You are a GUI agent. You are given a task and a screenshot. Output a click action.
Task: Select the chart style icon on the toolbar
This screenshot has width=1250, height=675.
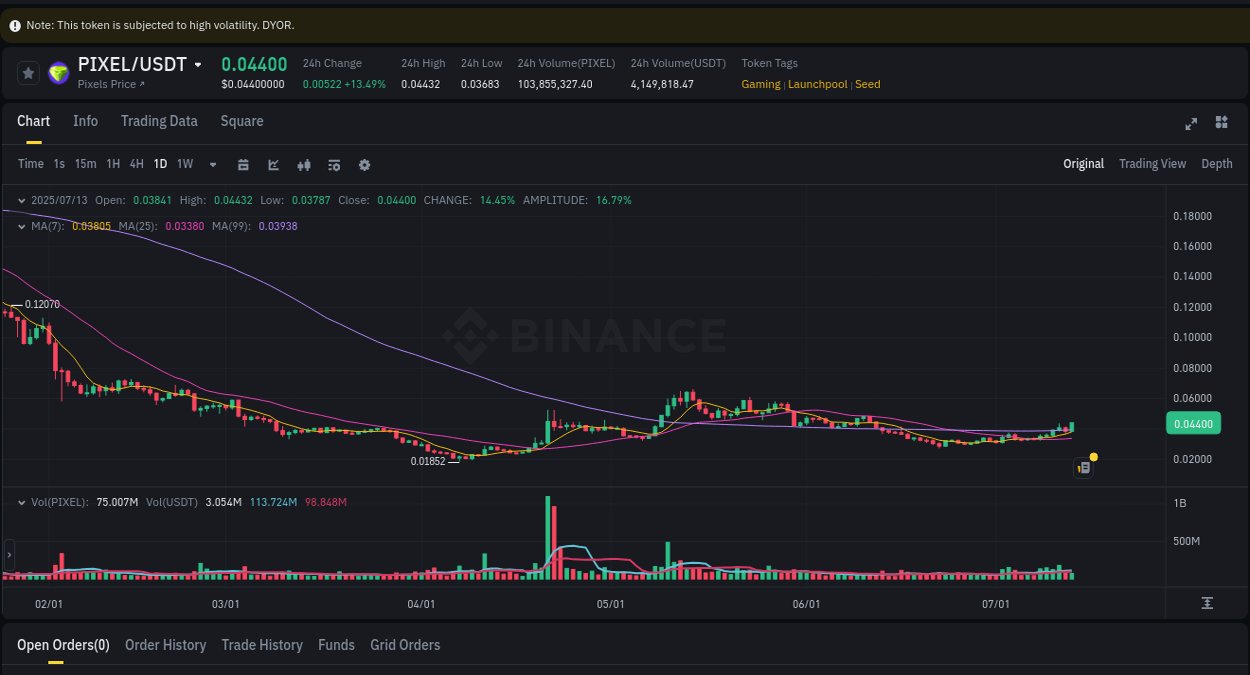[273, 164]
